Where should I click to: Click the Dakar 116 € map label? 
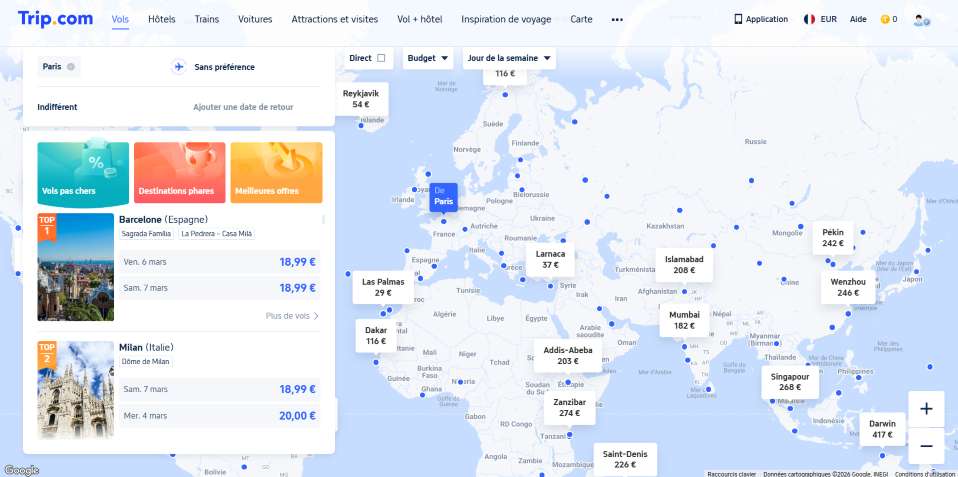pyautogui.click(x=376, y=335)
